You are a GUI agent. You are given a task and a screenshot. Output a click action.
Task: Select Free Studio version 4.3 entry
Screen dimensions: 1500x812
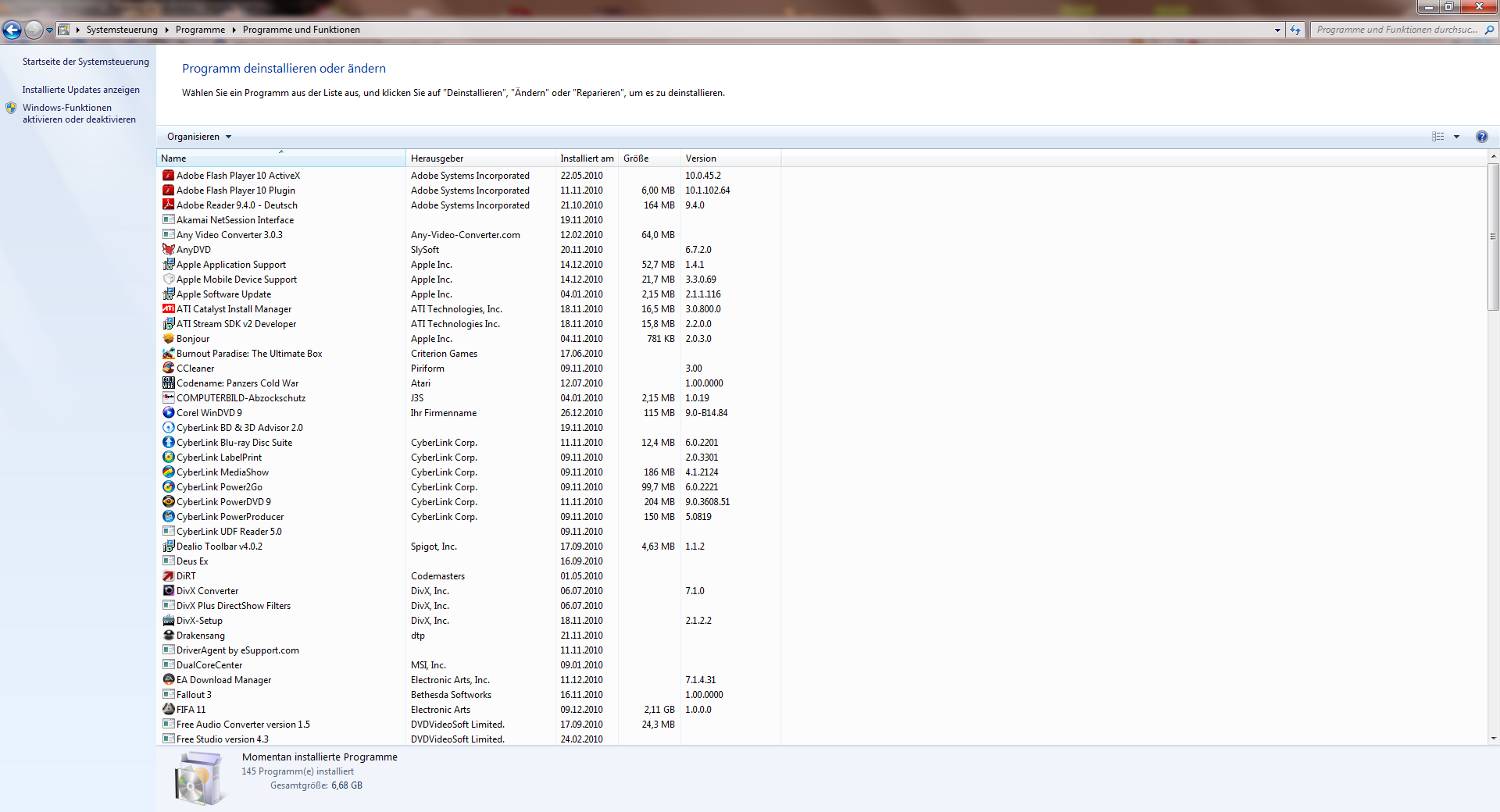pos(469,739)
